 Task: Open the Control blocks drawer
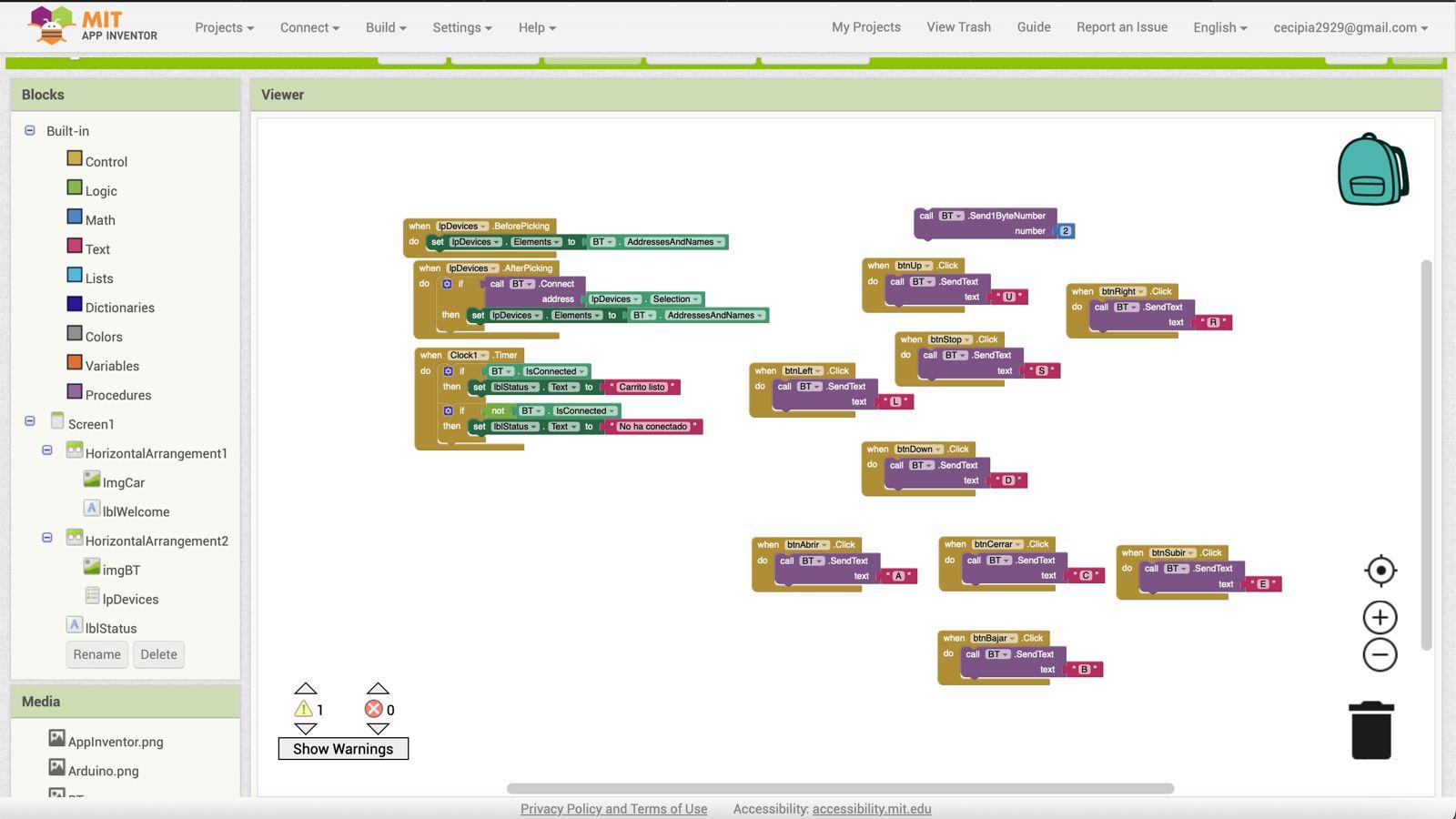coord(106,161)
